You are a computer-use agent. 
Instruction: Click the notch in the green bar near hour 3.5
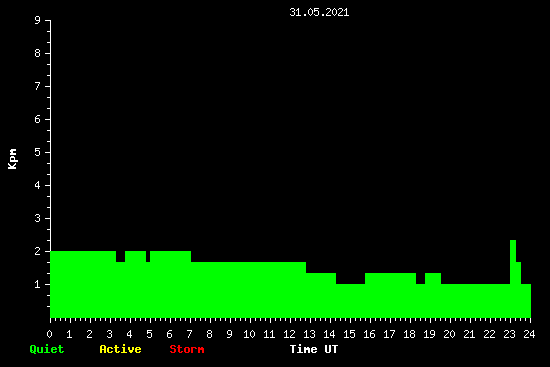120,256
